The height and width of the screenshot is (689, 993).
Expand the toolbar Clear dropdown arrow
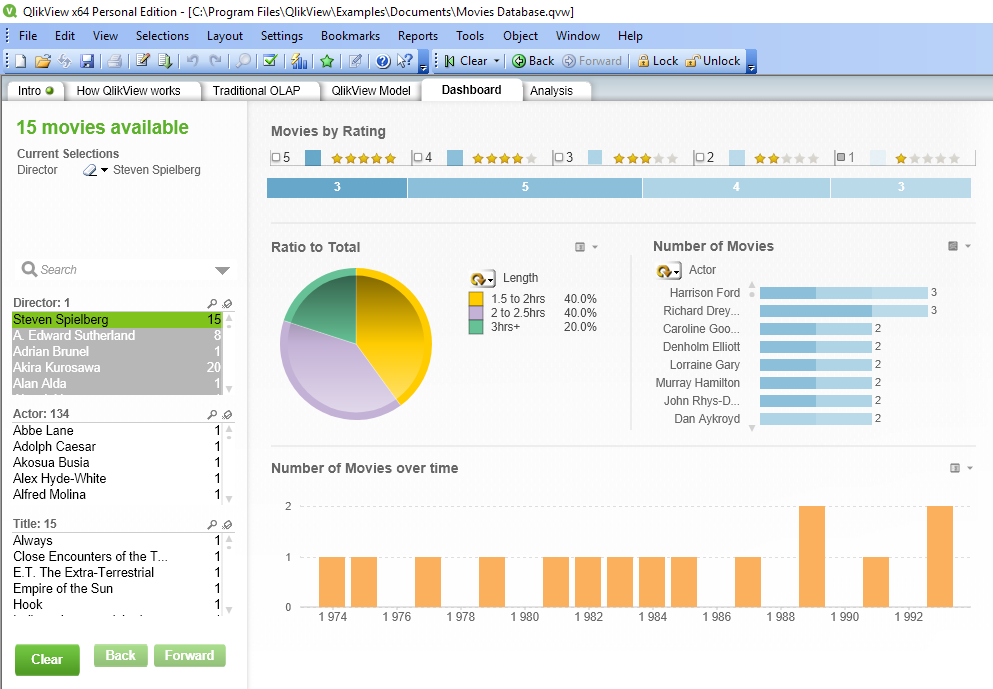tap(496, 61)
